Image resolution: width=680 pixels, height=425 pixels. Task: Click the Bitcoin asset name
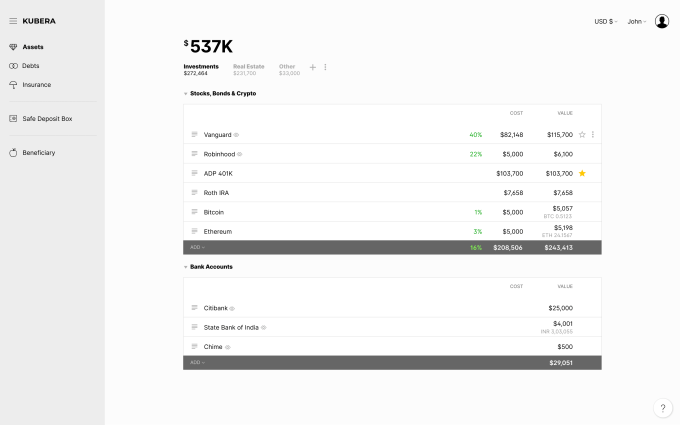coord(214,212)
